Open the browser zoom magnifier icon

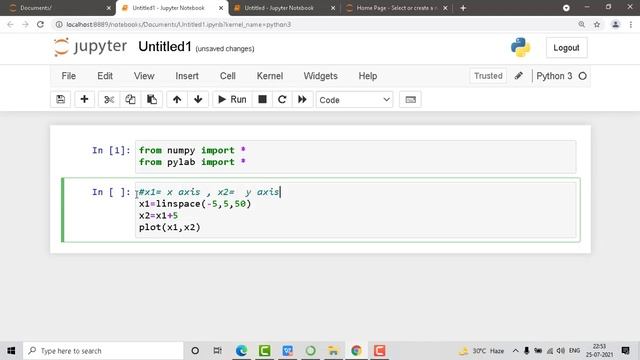coord(582,24)
